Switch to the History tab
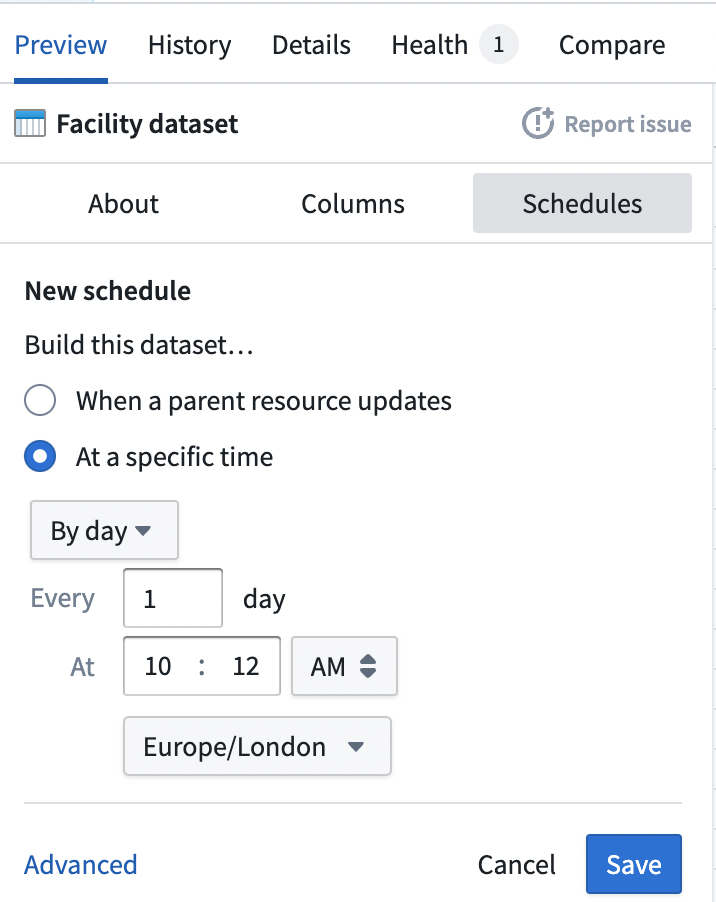 click(189, 44)
